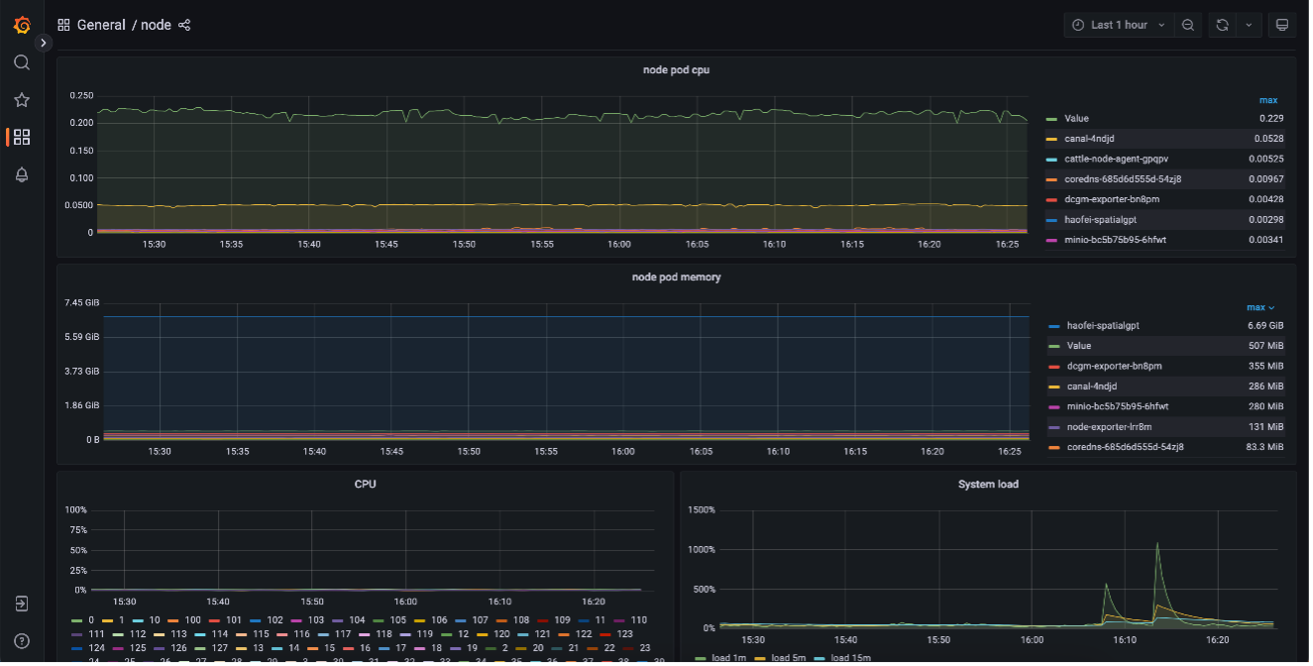Click the sign-in icon in sidebar
Viewport: 1313px width, 666px height.
click(22, 604)
